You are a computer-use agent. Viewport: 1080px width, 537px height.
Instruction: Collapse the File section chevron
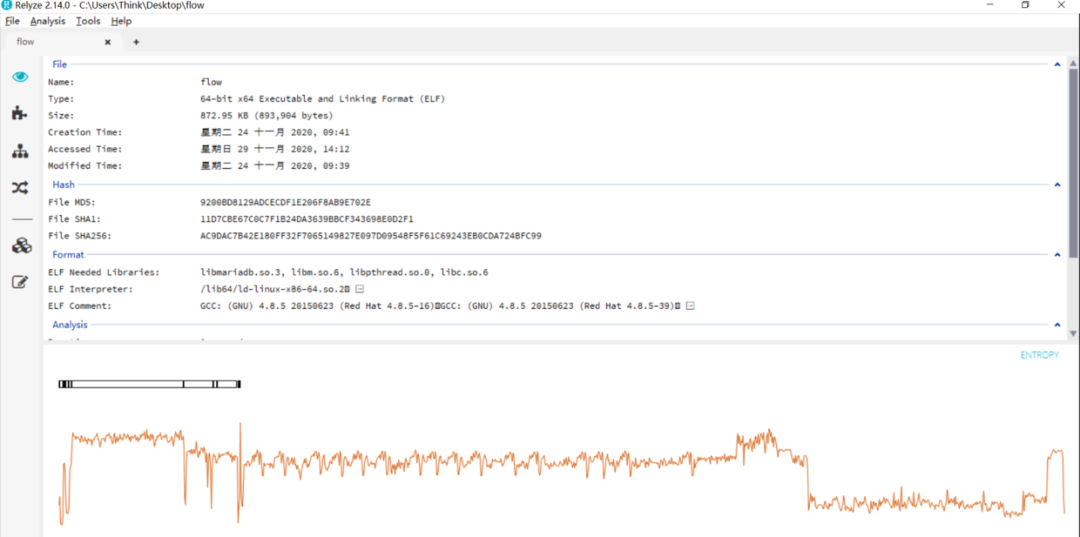pos(1058,65)
